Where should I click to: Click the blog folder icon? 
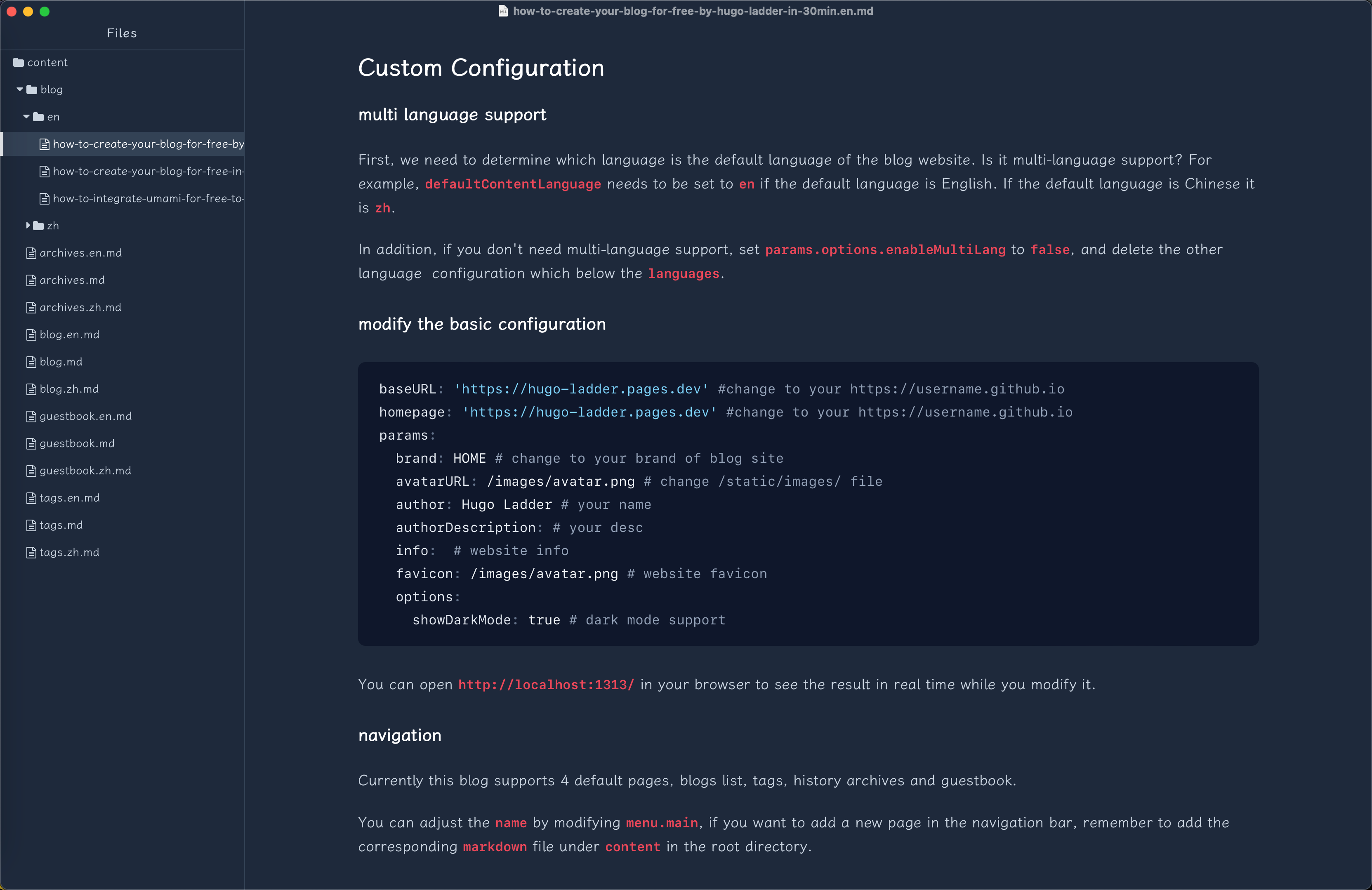pos(32,89)
